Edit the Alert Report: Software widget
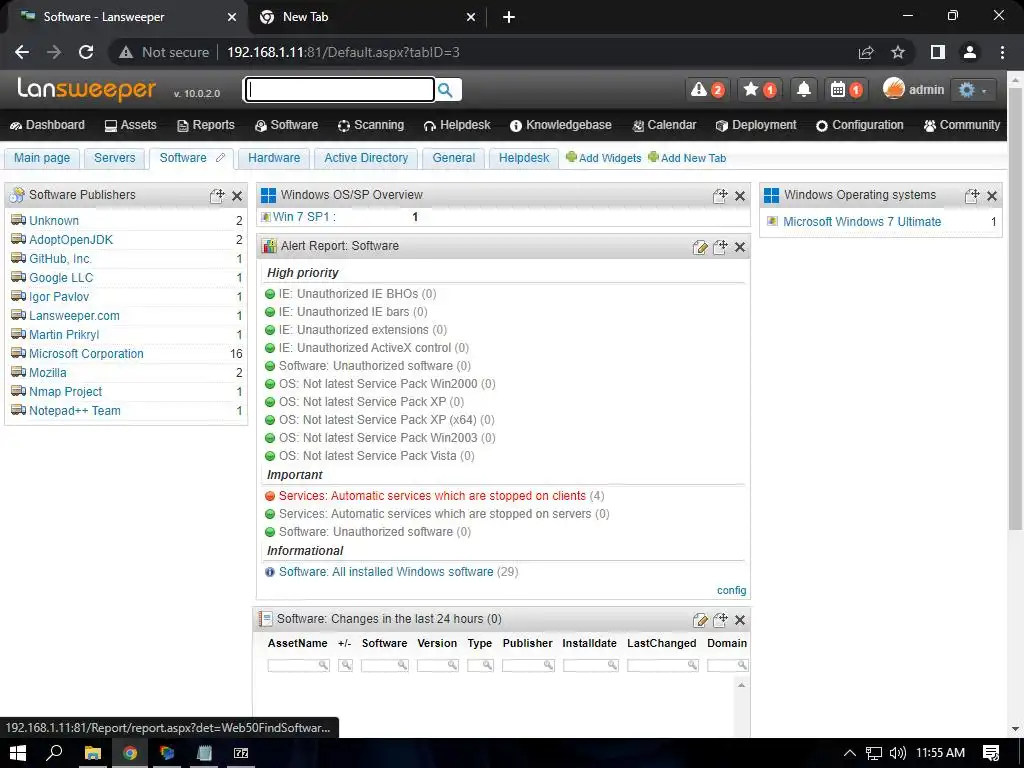This screenshot has height=768, width=1024. [700, 247]
